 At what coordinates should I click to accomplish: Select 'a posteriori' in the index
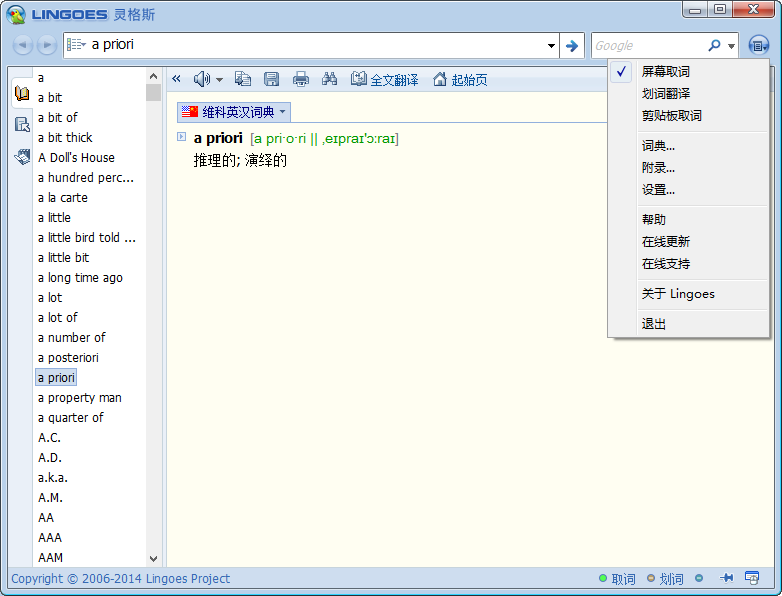tap(68, 358)
